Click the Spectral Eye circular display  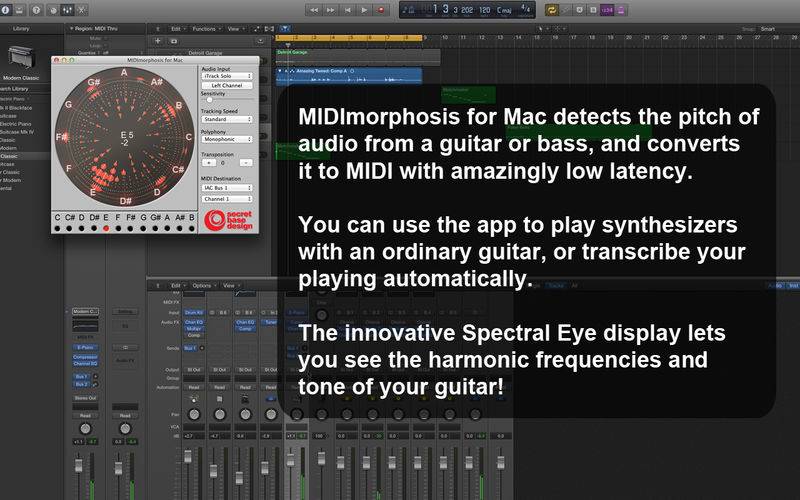click(124, 137)
